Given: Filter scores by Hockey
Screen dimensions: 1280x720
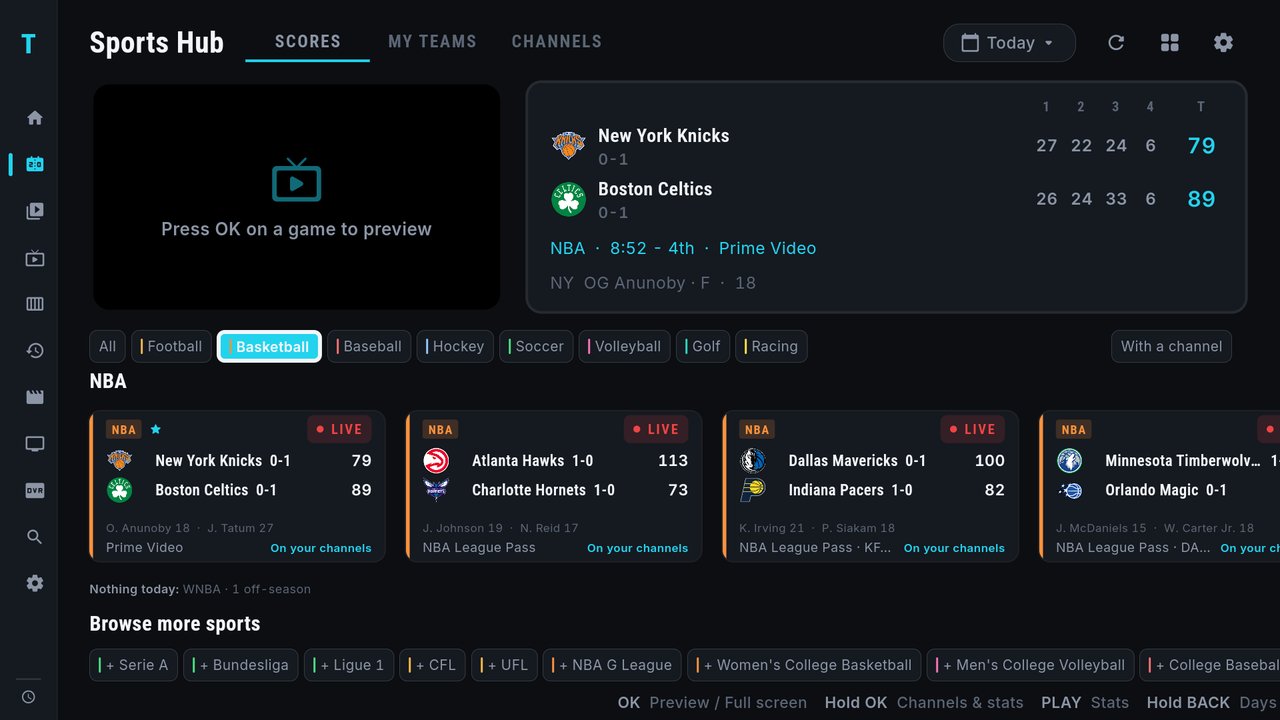Looking at the screenshot, I should [455, 346].
